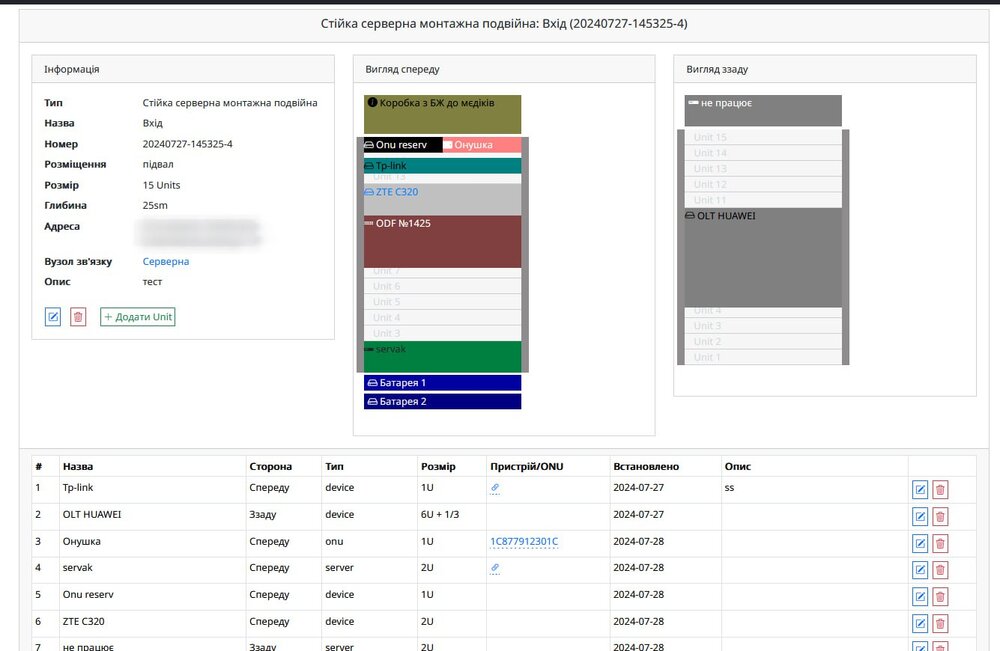Click empty Unit 5 slot in front view
The image size is (1000, 651).
[x=442, y=302]
